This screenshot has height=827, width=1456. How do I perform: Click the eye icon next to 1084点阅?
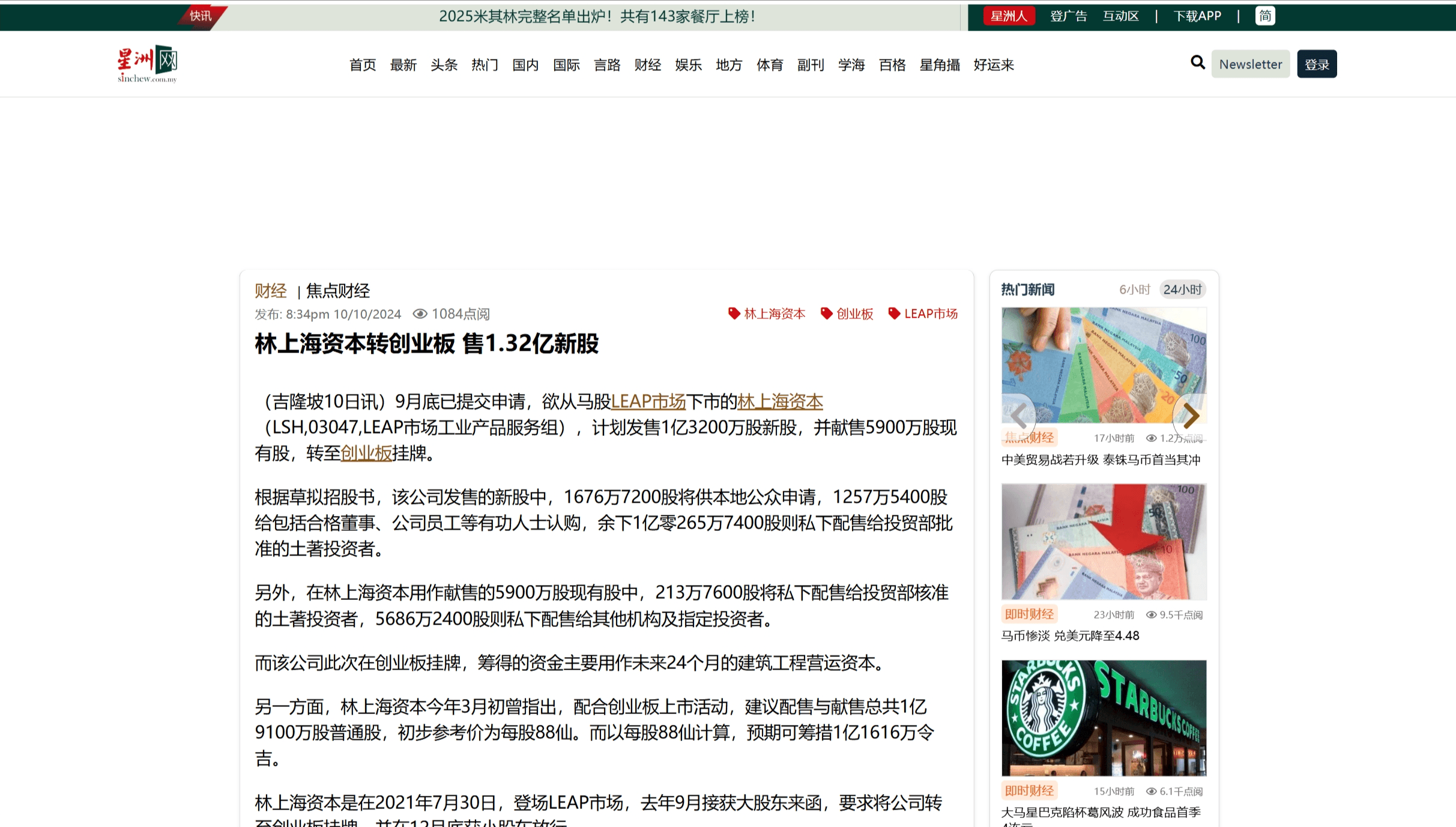tap(420, 314)
